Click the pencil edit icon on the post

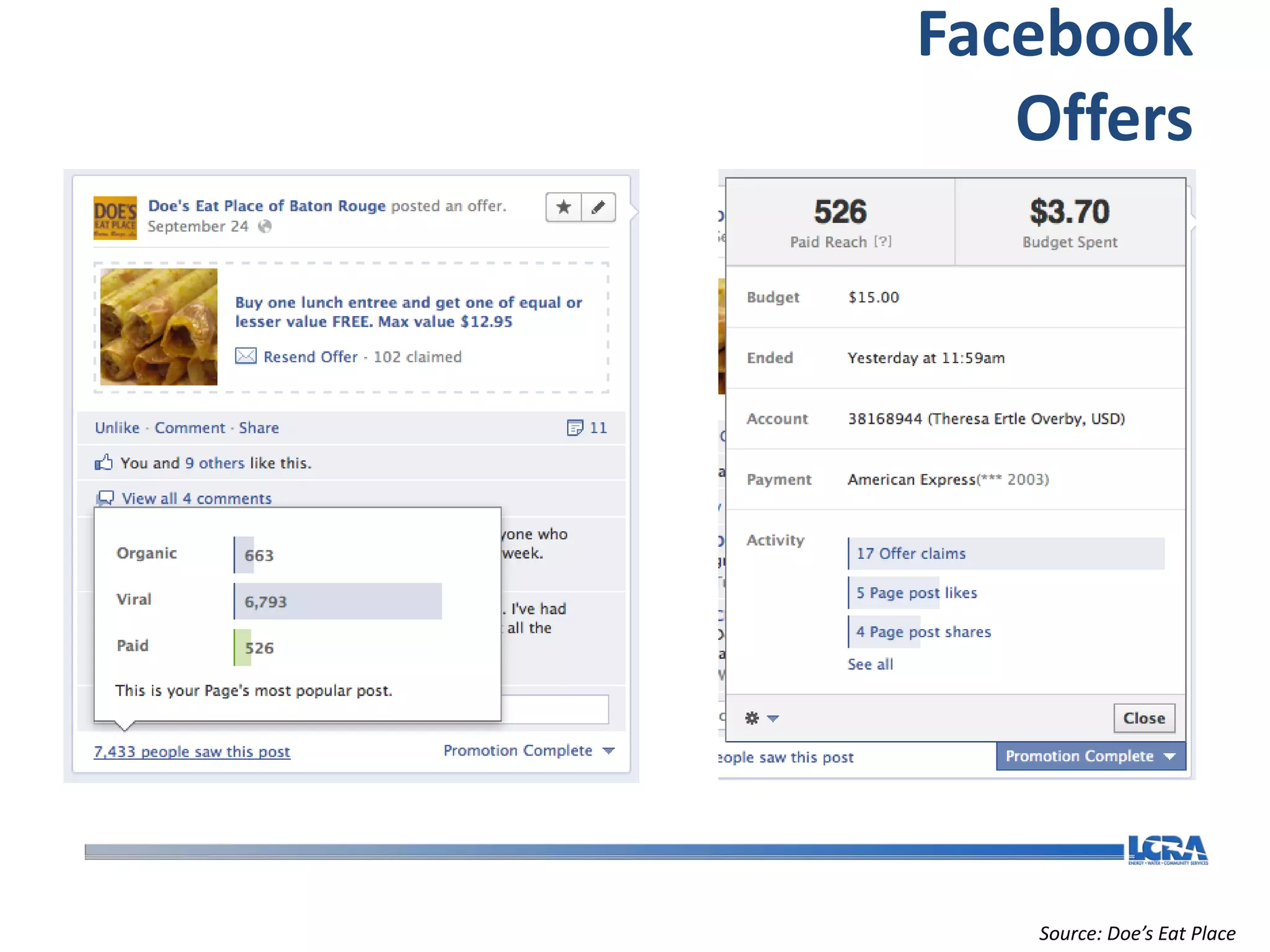point(598,207)
